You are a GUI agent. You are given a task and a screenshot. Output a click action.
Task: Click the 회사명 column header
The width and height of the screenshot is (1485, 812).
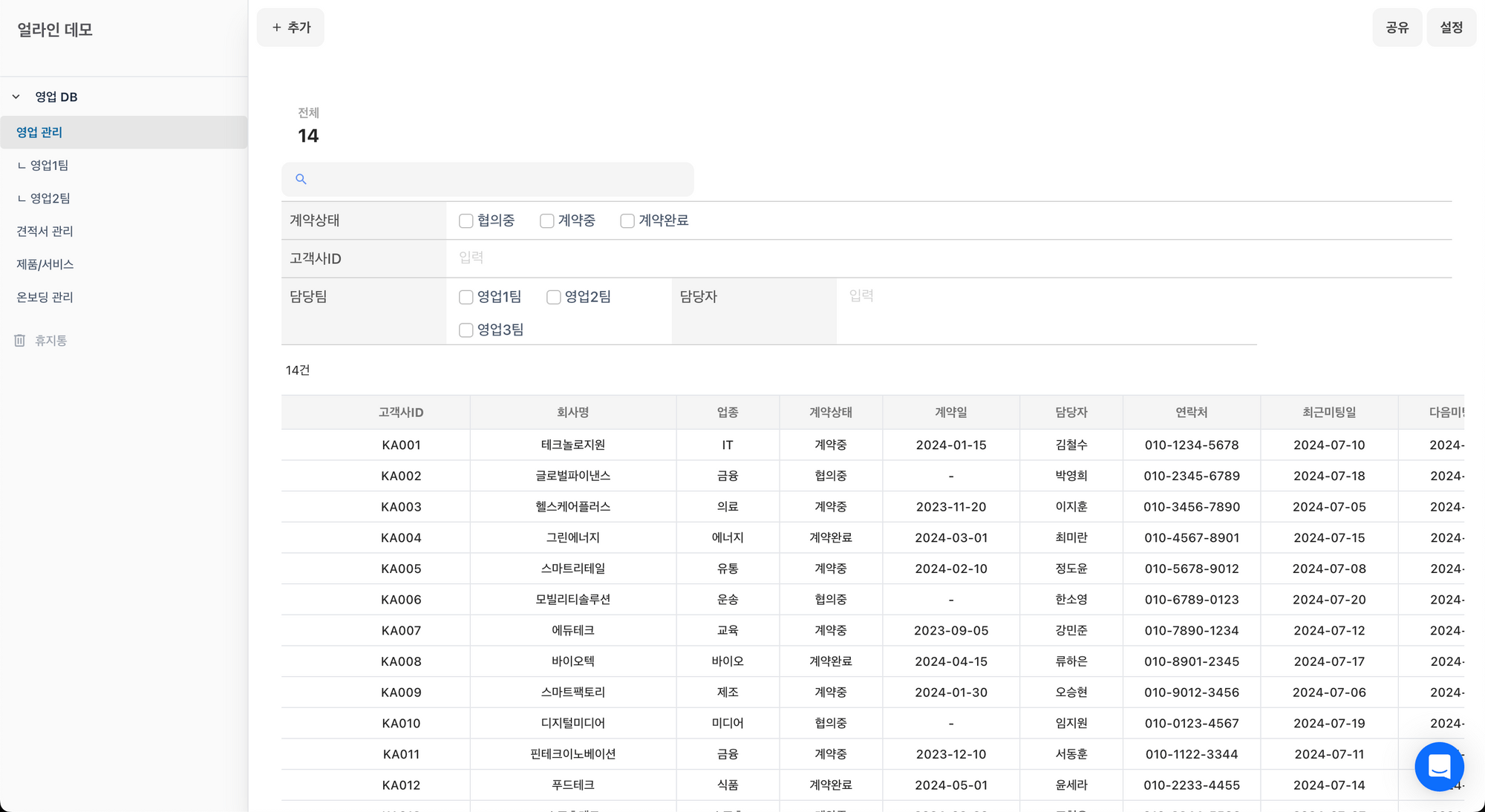click(x=572, y=412)
